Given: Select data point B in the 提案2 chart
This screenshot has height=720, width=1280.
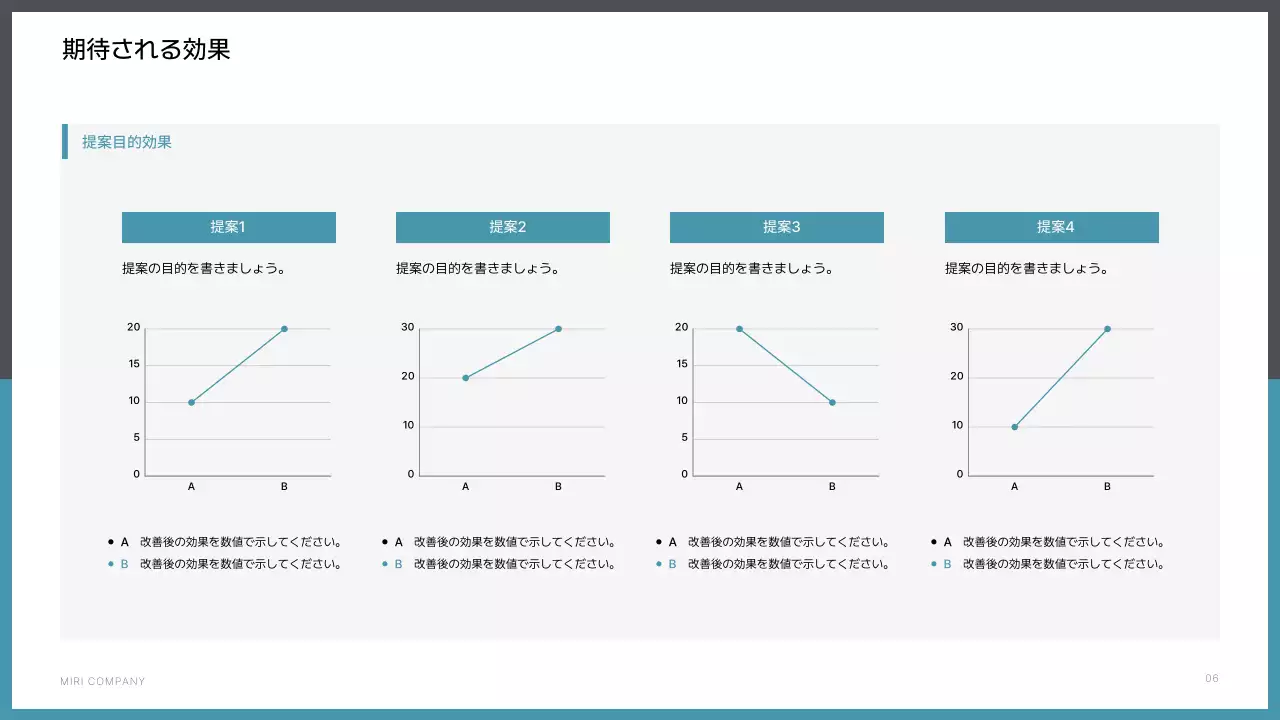Looking at the screenshot, I should (x=558, y=327).
